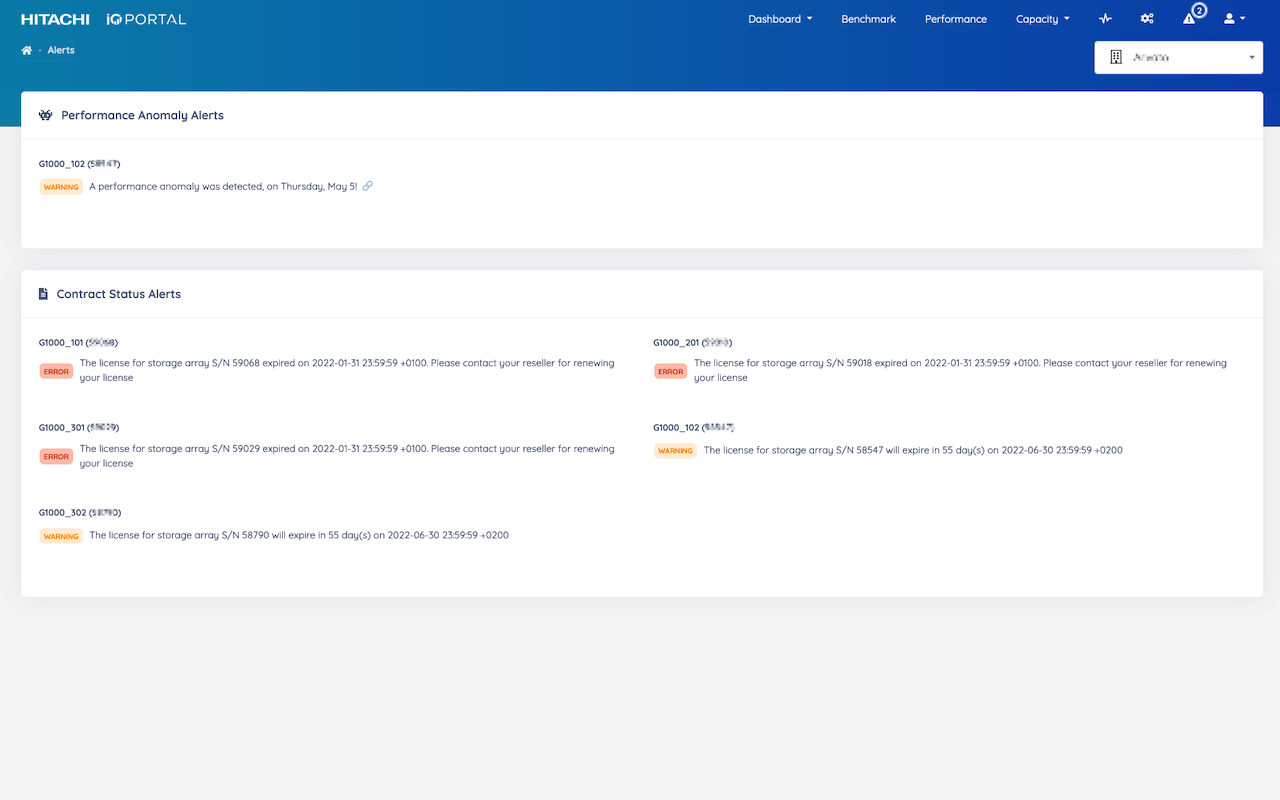Click the home icon in breadcrumb
This screenshot has width=1280, height=800.
click(x=27, y=50)
